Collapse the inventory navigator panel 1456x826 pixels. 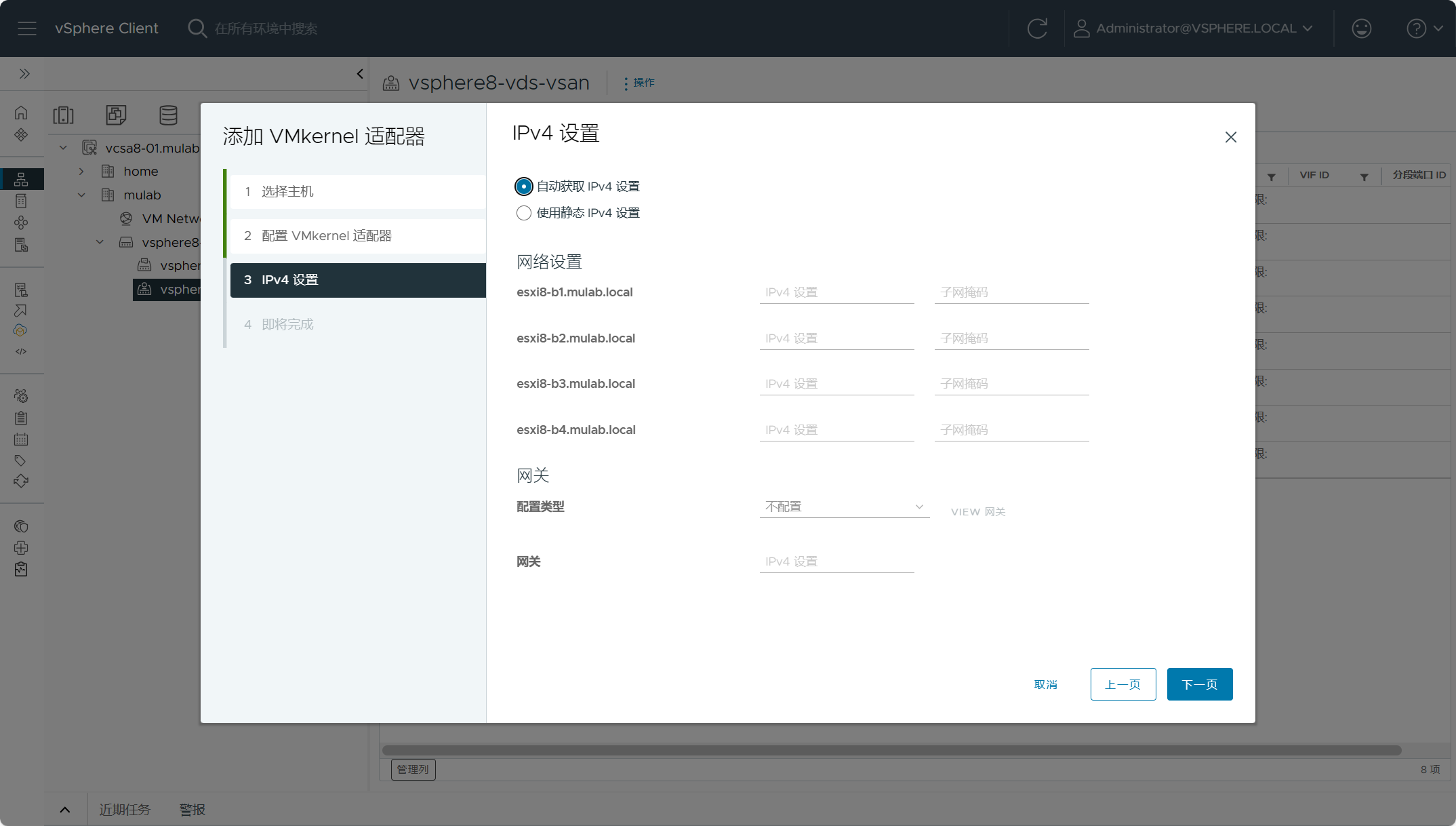coord(360,73)
